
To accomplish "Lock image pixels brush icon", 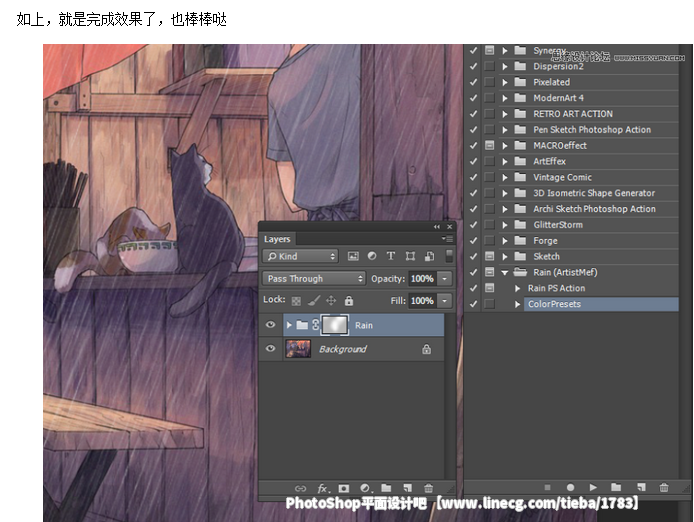I will point(314,301).
